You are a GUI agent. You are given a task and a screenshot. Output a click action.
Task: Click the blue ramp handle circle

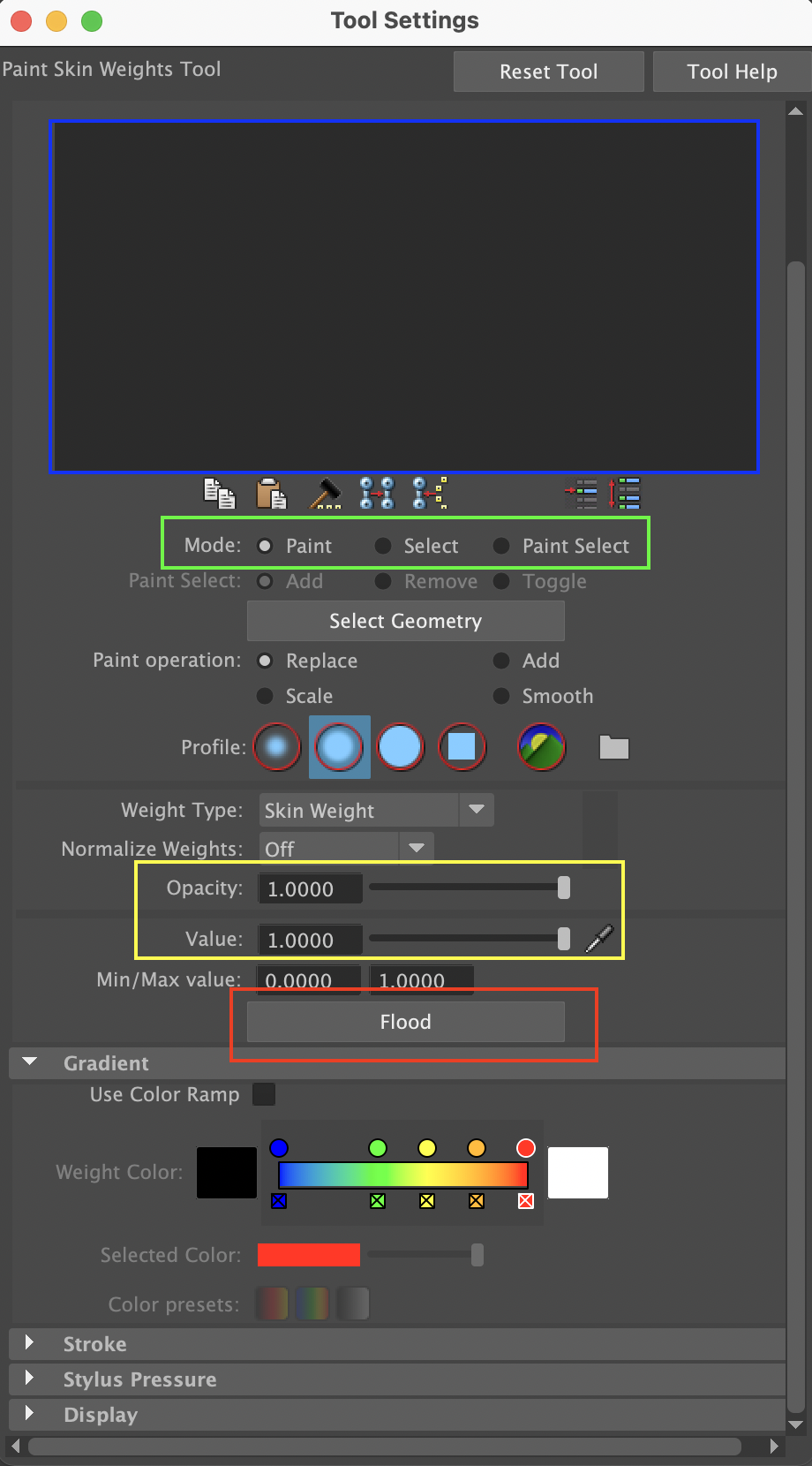coord(279,1147)
